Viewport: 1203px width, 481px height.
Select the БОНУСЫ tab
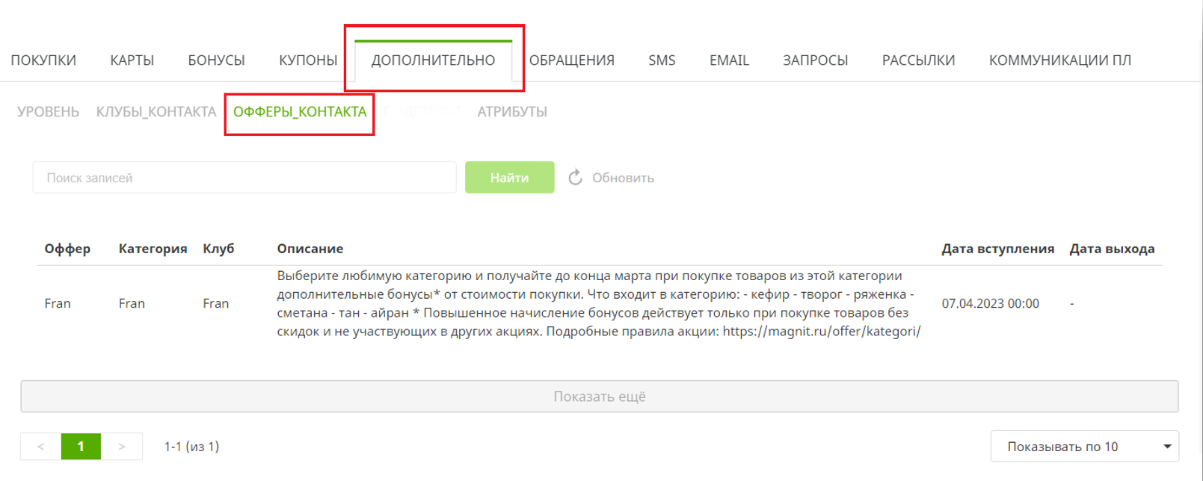coord(216,60)
